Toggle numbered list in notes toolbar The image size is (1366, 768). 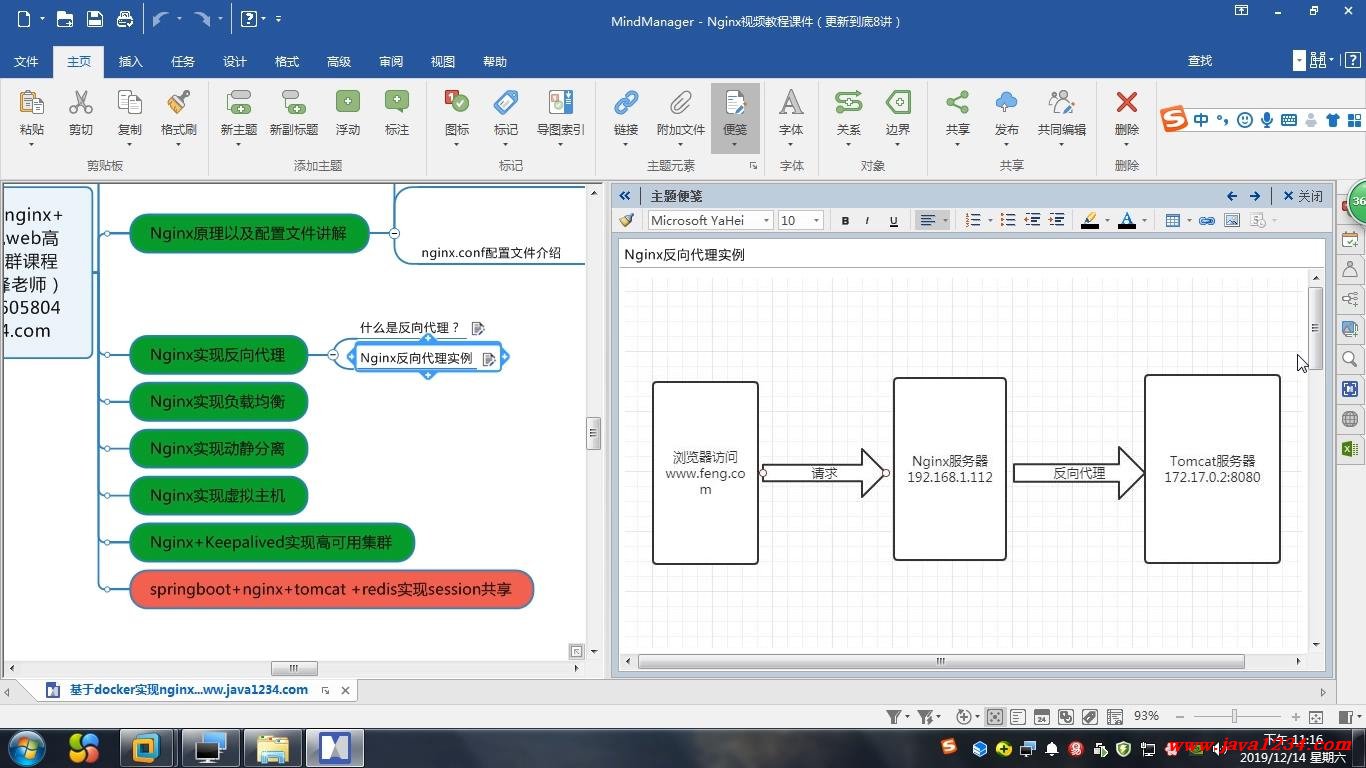tap(973, 220)
